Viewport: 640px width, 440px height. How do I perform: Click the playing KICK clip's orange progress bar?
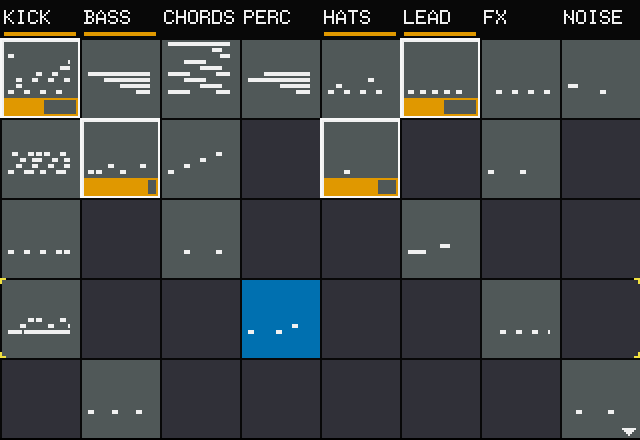(40, 107)
